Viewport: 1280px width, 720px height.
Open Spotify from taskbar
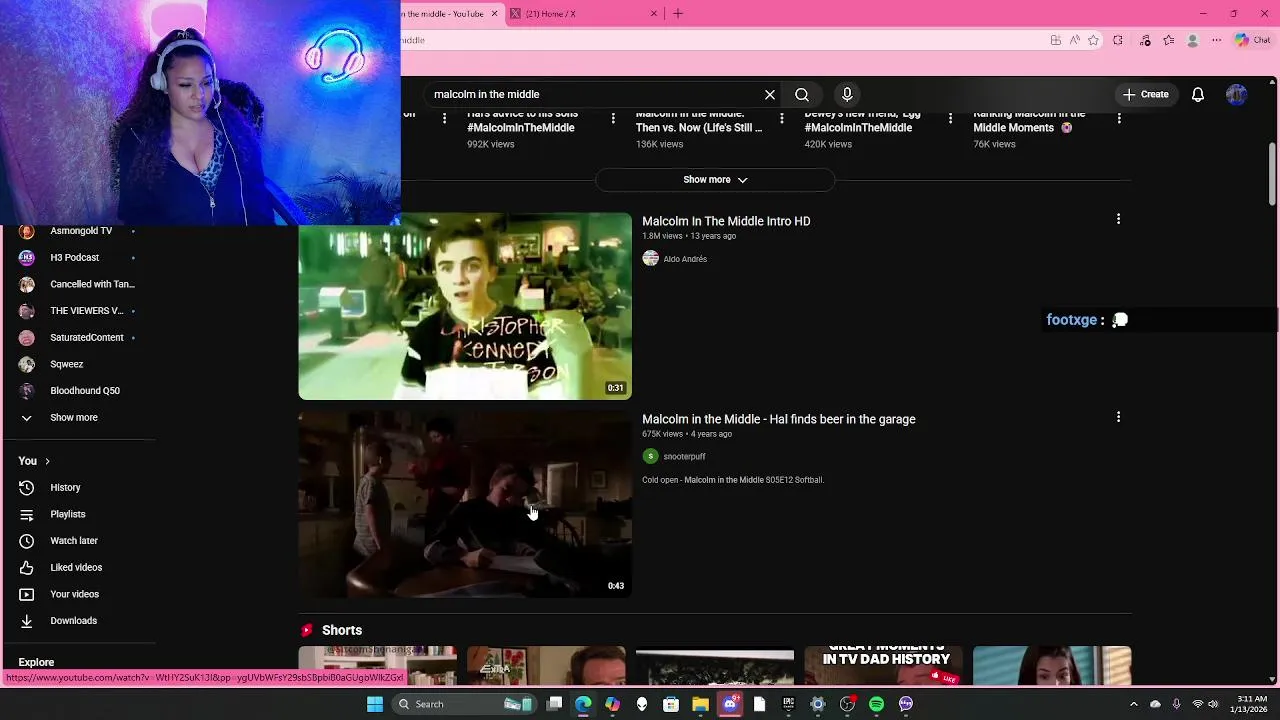876,704
